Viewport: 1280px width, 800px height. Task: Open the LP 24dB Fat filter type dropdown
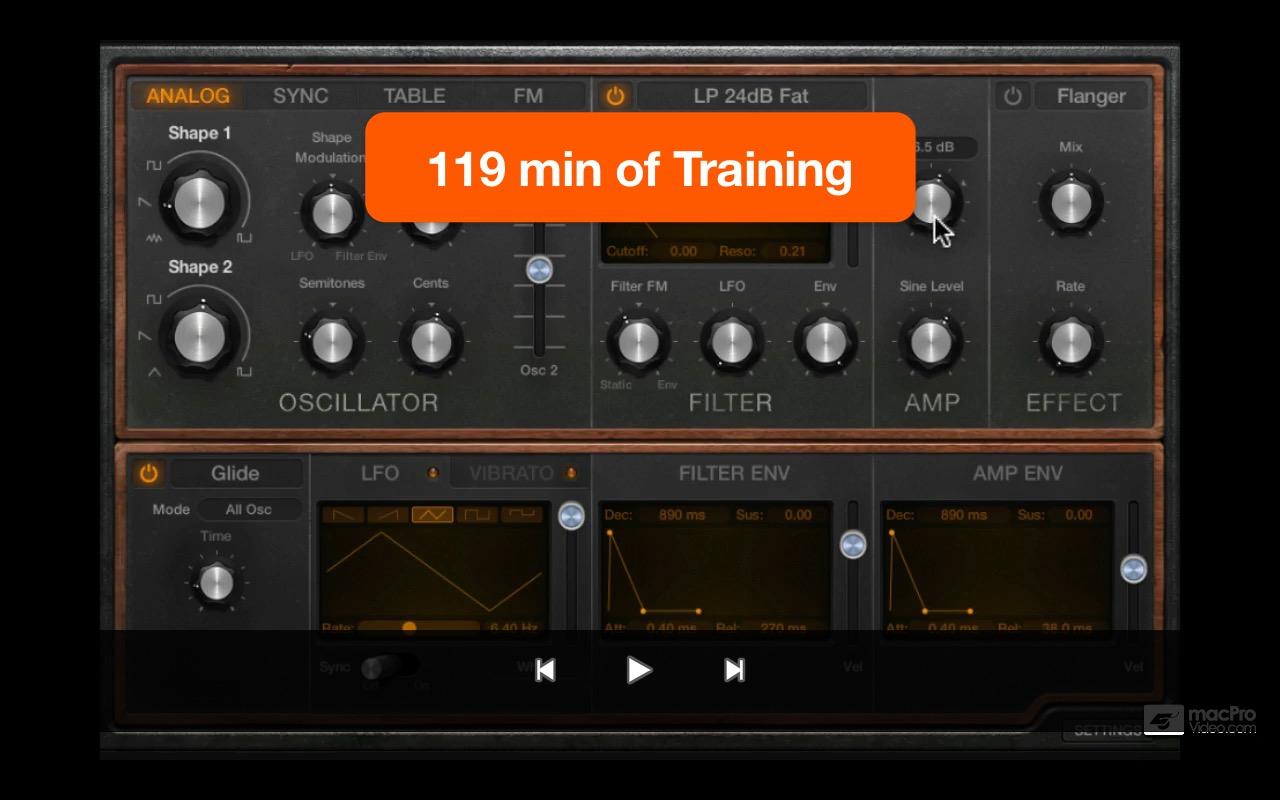[x=751, y=96]
